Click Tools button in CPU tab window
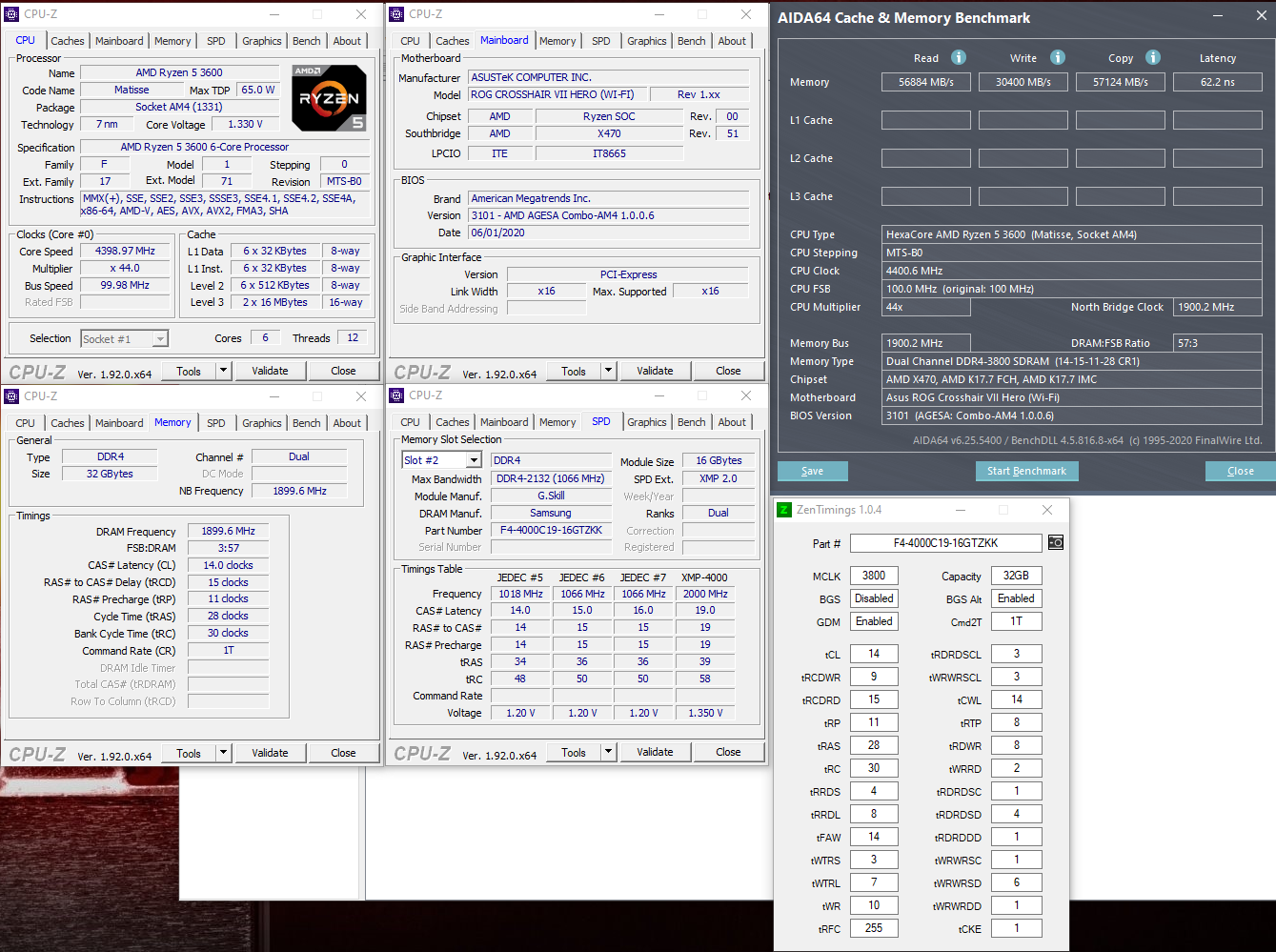The image size is (1276, 952). click(189, 371)
